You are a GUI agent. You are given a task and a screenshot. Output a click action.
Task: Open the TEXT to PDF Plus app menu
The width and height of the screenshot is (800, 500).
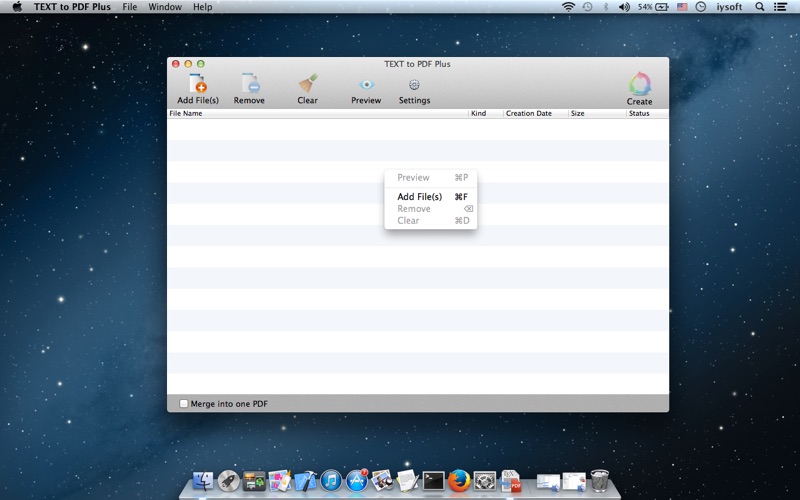click(72, 7)
